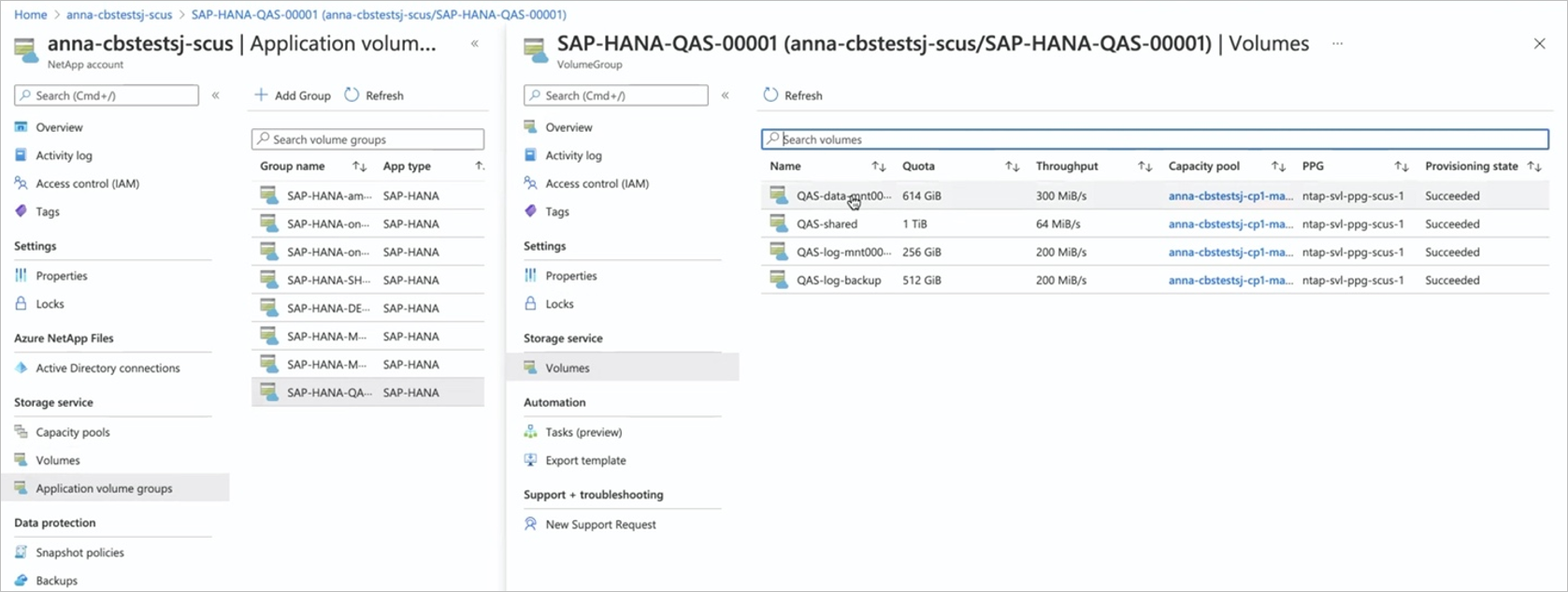Click the Search volume groups field

point(367,139)
